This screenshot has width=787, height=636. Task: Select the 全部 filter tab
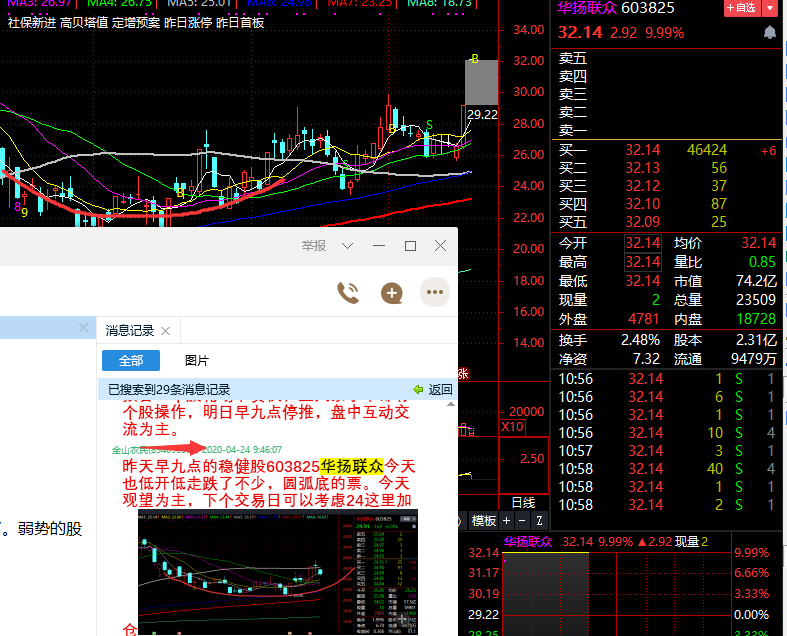coord(131,360)
